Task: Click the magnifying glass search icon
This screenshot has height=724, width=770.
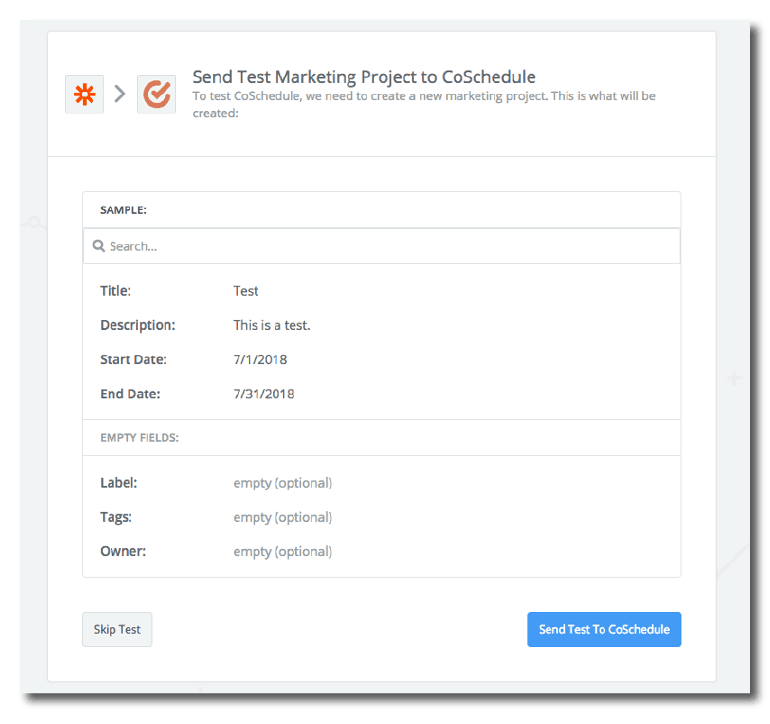Action: [99, 246]
